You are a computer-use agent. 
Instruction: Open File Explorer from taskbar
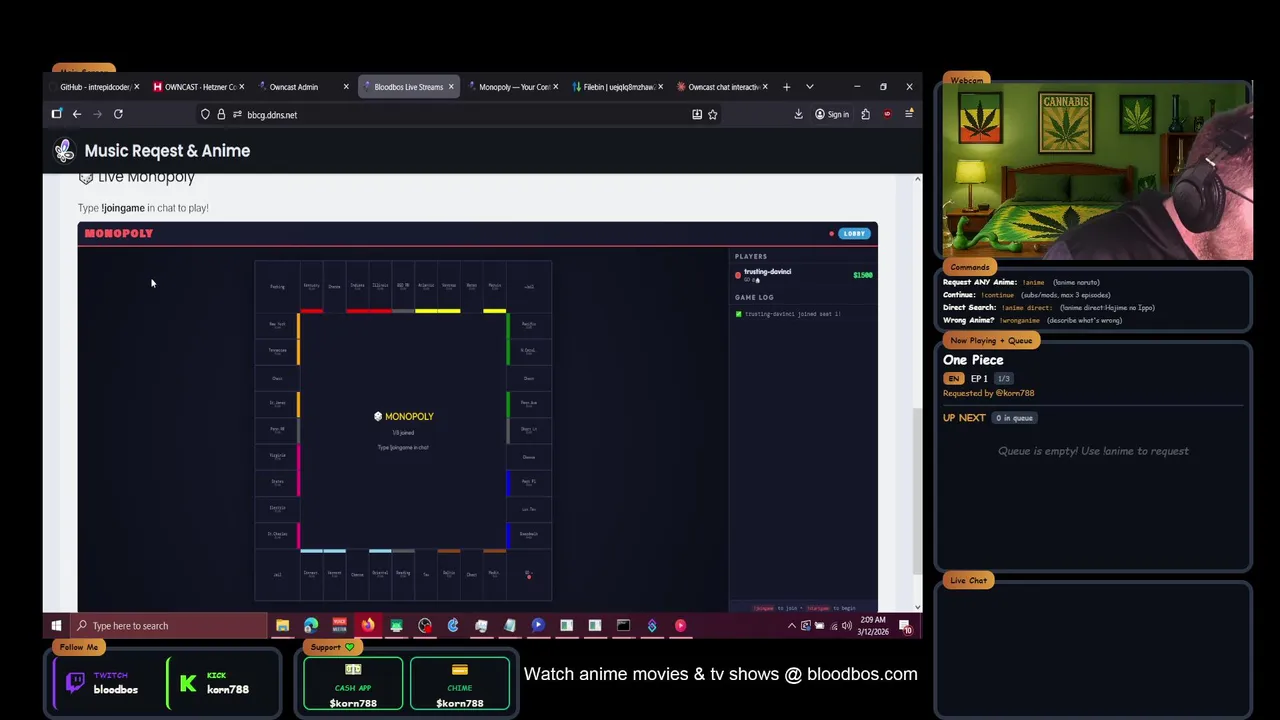283,626
